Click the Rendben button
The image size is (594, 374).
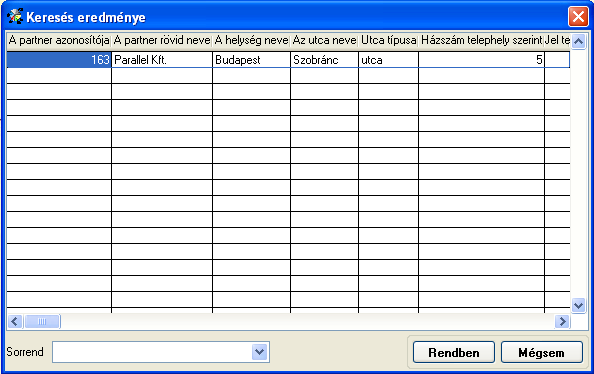pyautogui.click(x=453, y=352)
